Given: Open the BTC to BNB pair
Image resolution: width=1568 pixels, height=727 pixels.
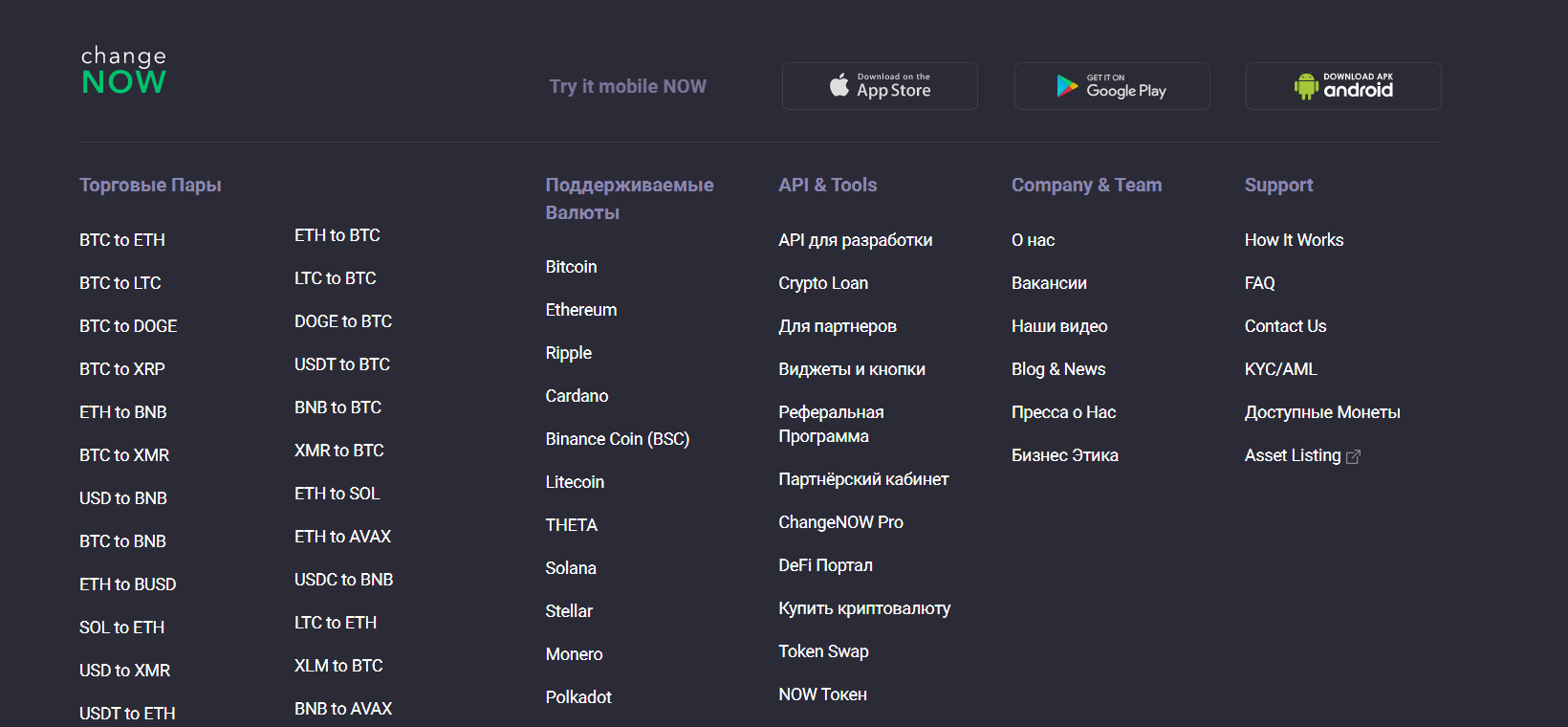Looking at the screenshot, I should (123, 541).
